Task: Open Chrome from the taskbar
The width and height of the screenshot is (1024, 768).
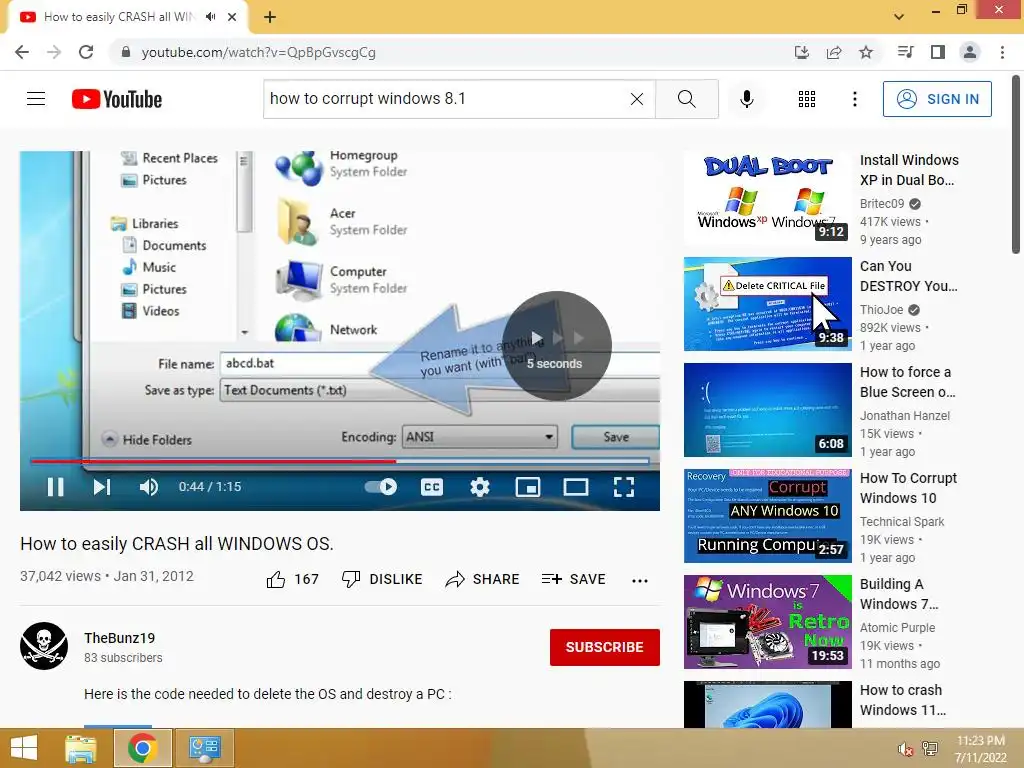Action: pyautogui.click(x=142, y=748)
